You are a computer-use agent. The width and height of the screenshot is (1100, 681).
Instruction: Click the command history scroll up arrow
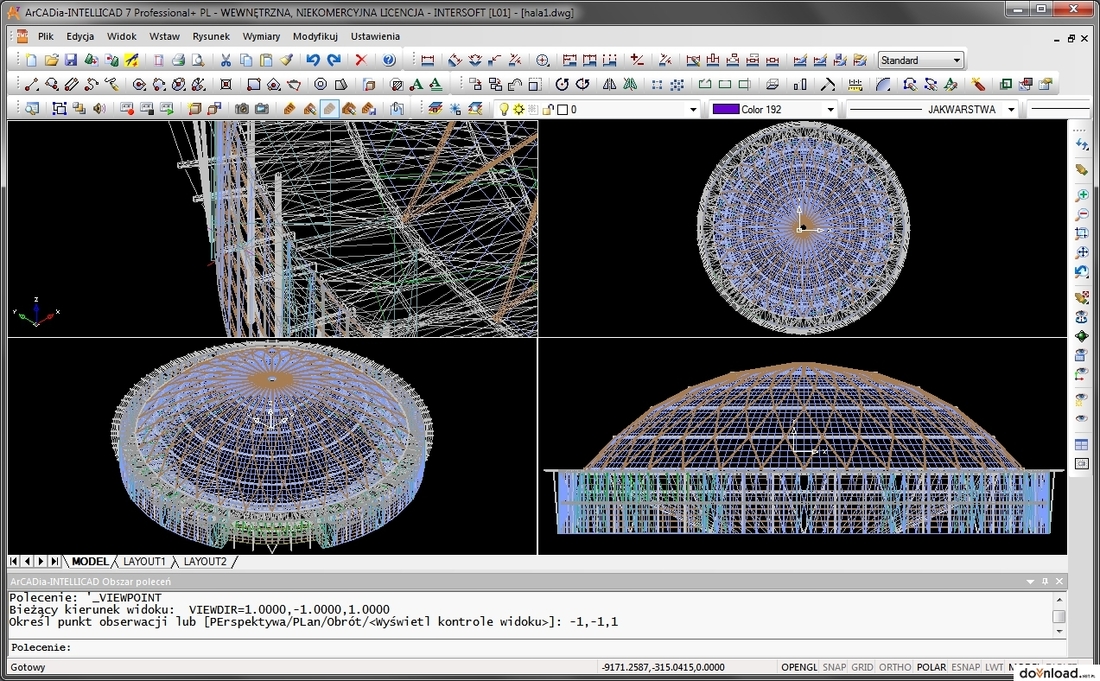(x=1059, y=600)
